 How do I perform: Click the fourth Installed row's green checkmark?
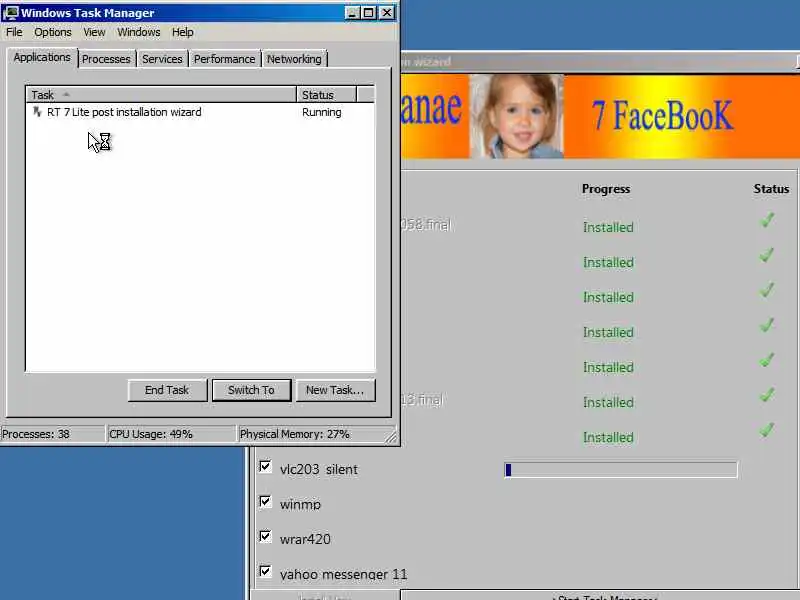(767, 325)
